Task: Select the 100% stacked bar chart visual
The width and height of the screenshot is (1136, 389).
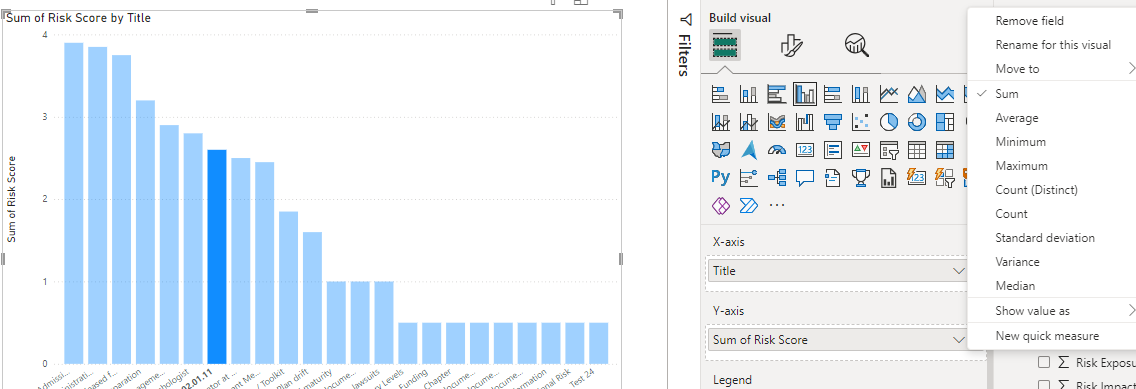Action: (x=832, y=93)
